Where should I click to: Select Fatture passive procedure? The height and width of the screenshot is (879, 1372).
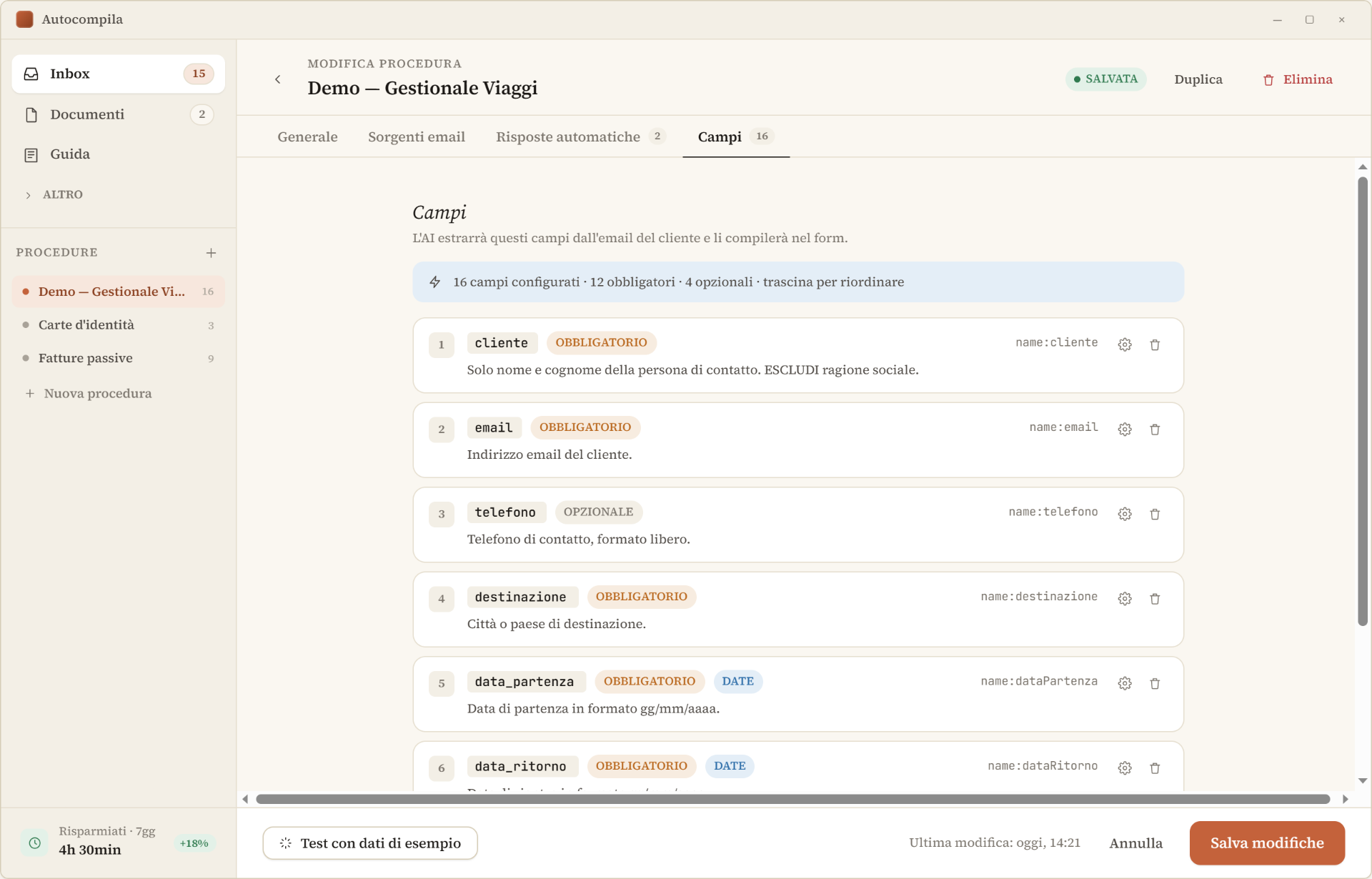click(119, 358)
